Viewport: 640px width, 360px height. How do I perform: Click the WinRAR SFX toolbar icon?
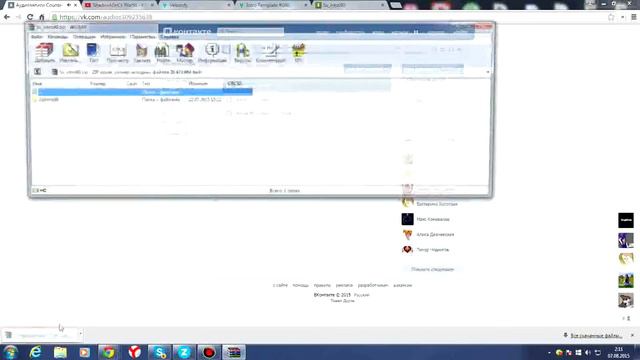tap(298, 53)
